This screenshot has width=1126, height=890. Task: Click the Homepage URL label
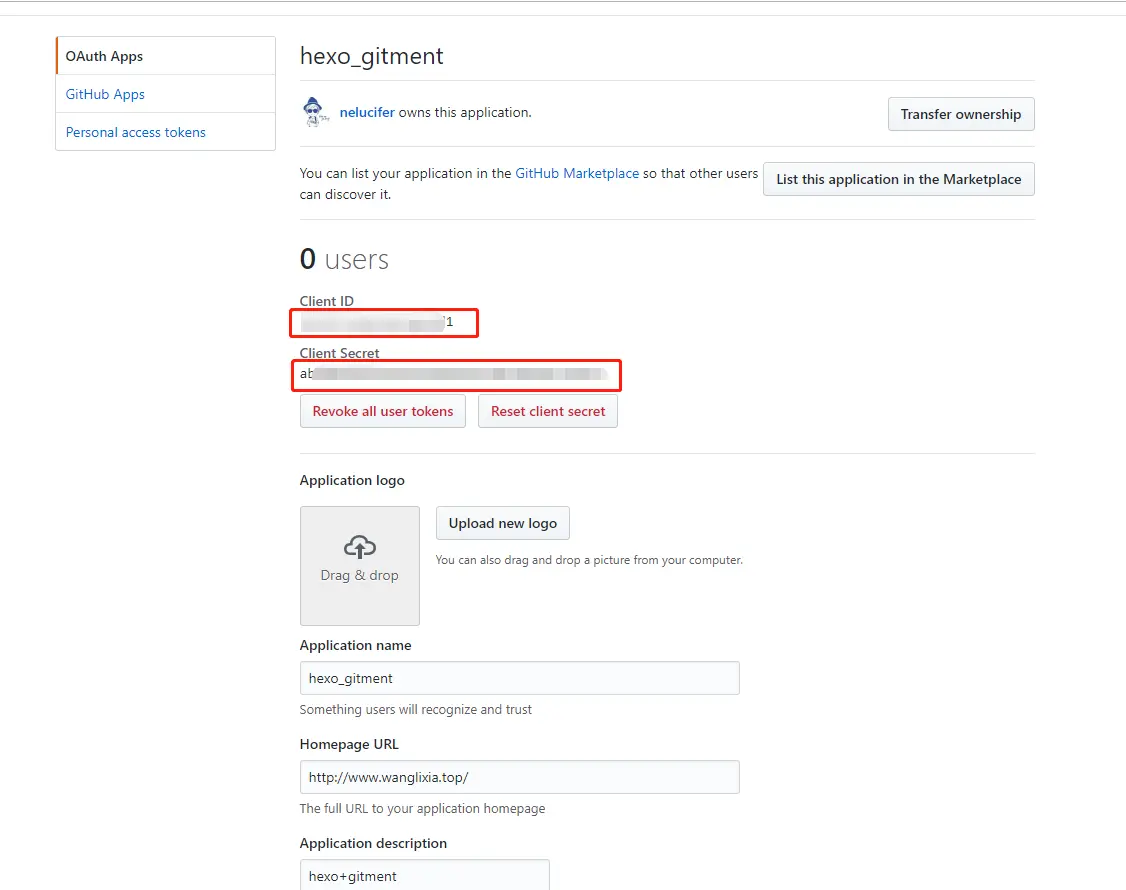(x=349, y=744)
